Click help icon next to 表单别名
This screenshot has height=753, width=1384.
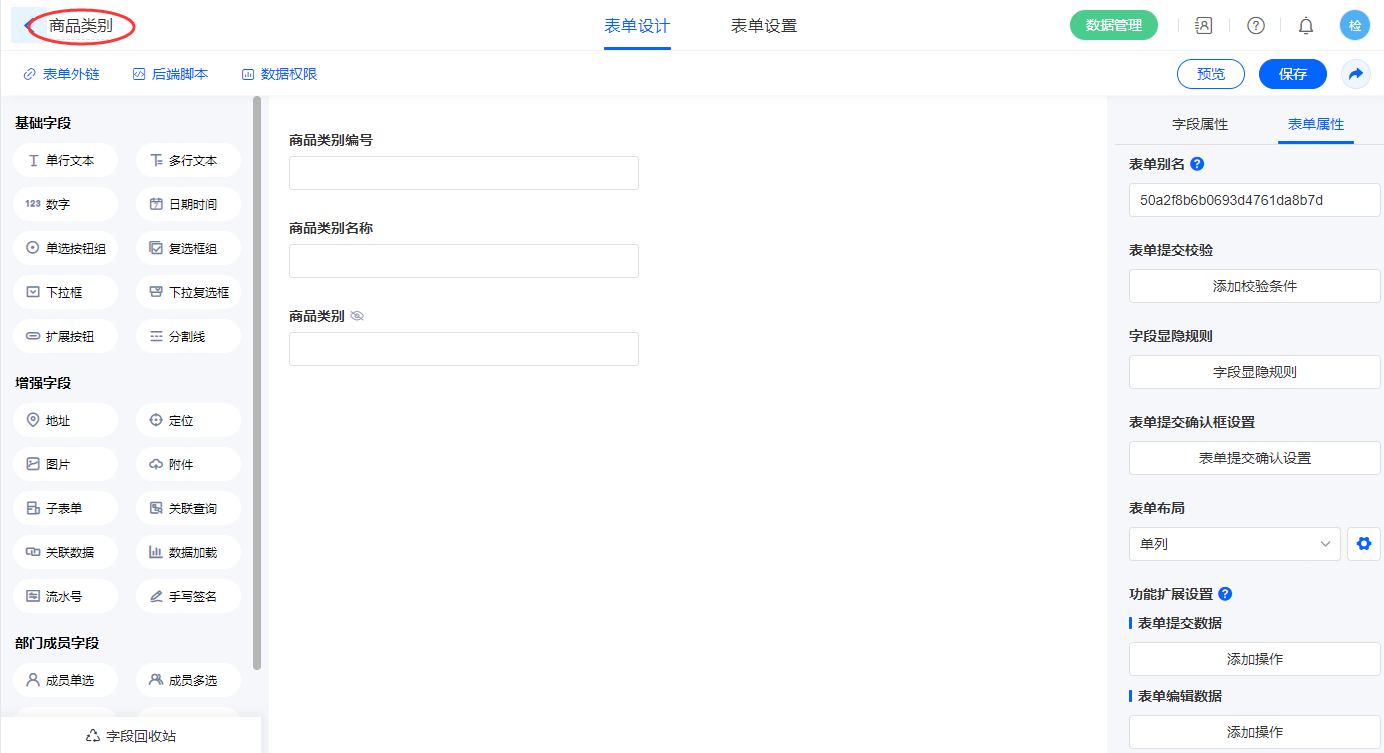pos(1197,164)
